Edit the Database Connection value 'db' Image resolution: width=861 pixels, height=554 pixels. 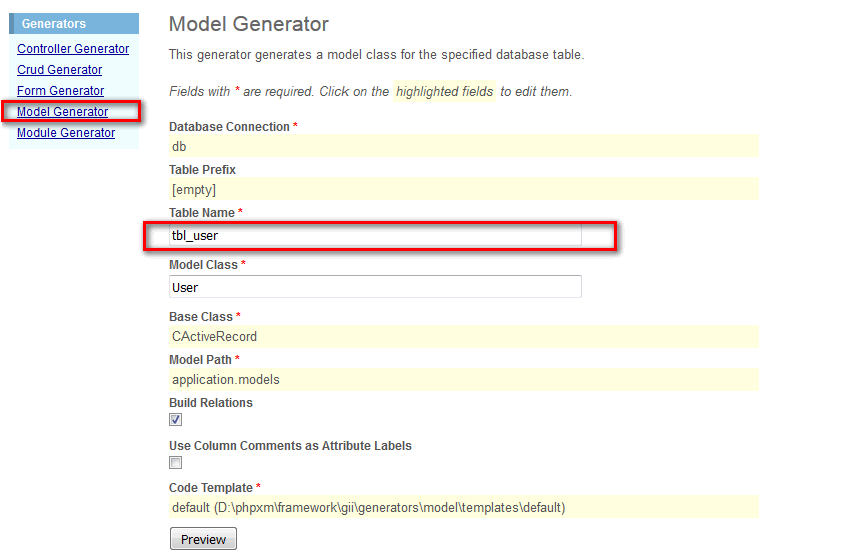[463, 146]
